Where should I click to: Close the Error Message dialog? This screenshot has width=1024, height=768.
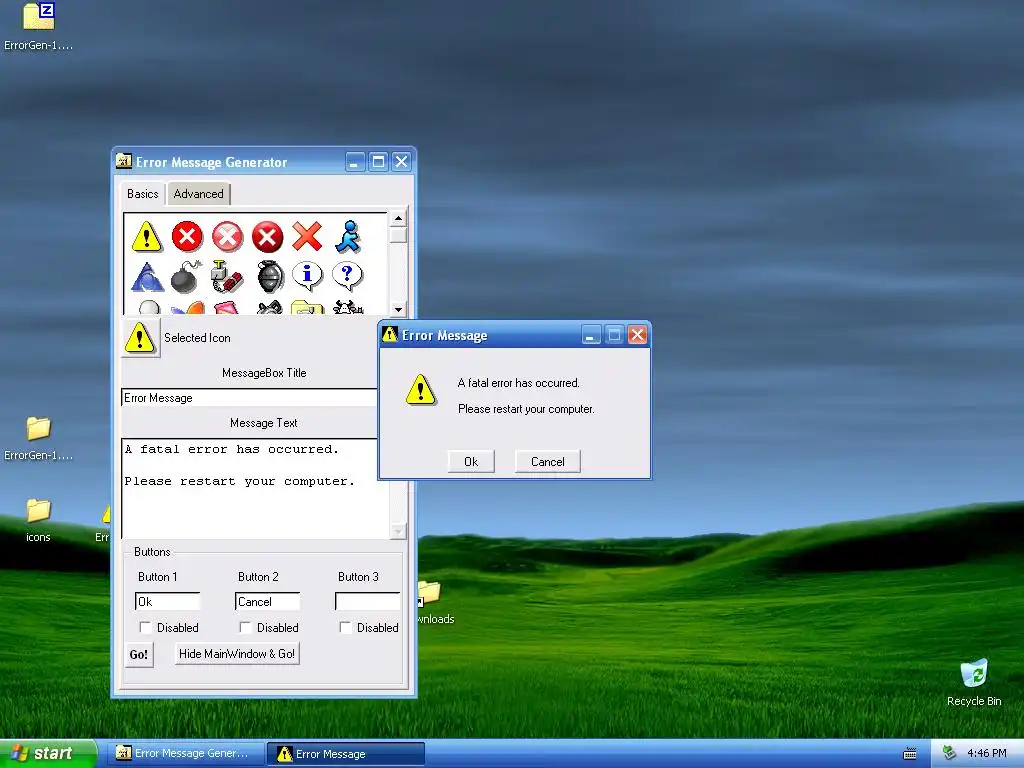(637, 336)
